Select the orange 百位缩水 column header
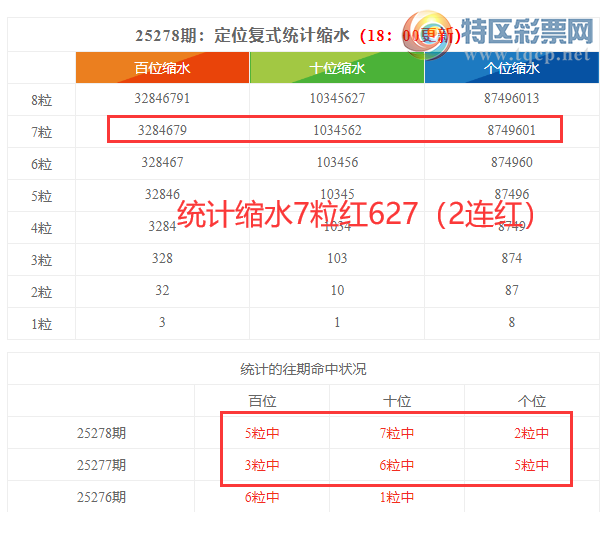 pyautogui.click(x=162, y=68)
